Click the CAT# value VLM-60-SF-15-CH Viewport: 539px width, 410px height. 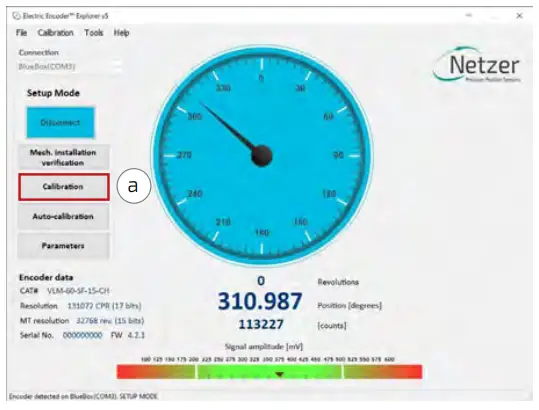point(78,291)
